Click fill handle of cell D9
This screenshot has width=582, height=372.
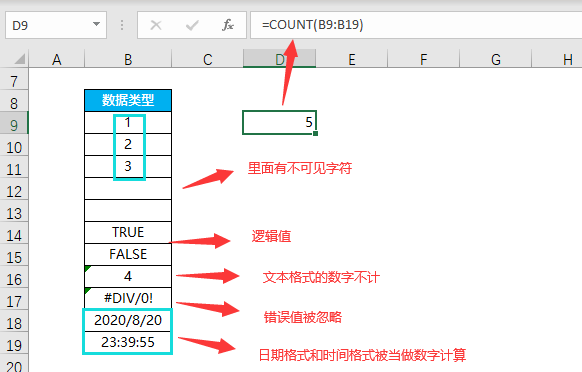(315, 133)
